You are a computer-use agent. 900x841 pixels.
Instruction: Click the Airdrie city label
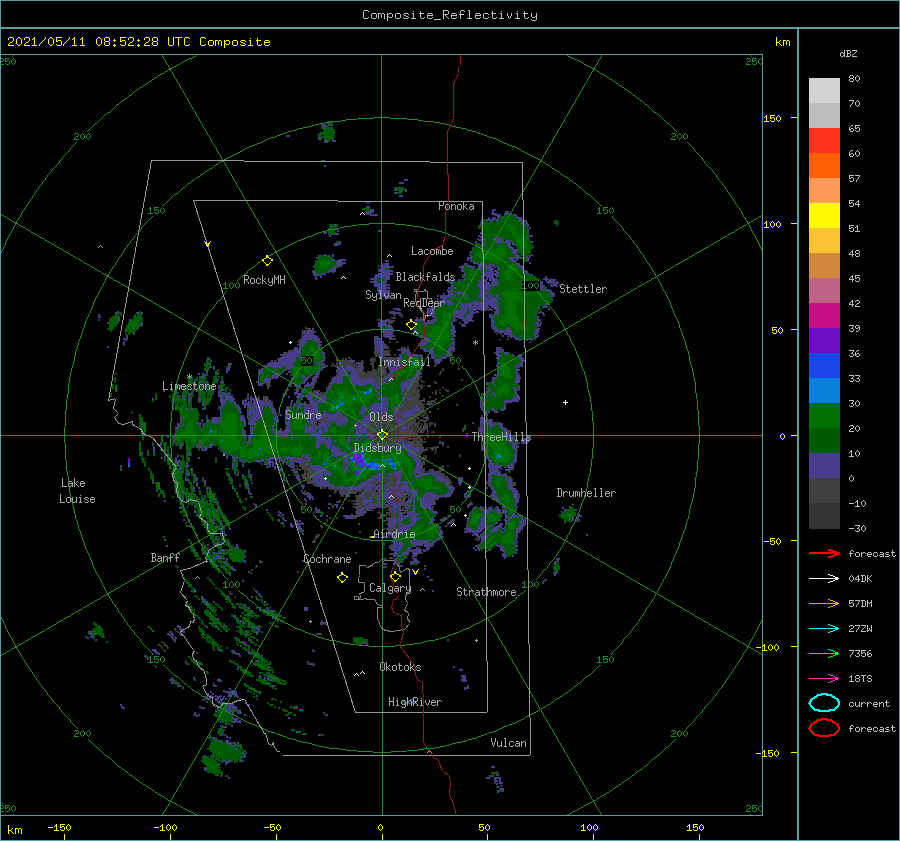(x=394, y=534)
